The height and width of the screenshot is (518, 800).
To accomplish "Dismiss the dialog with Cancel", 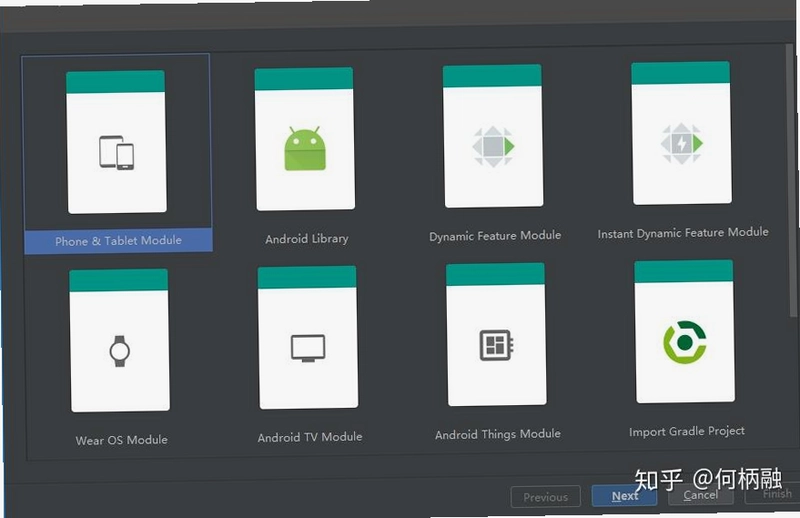I will 701,495.
